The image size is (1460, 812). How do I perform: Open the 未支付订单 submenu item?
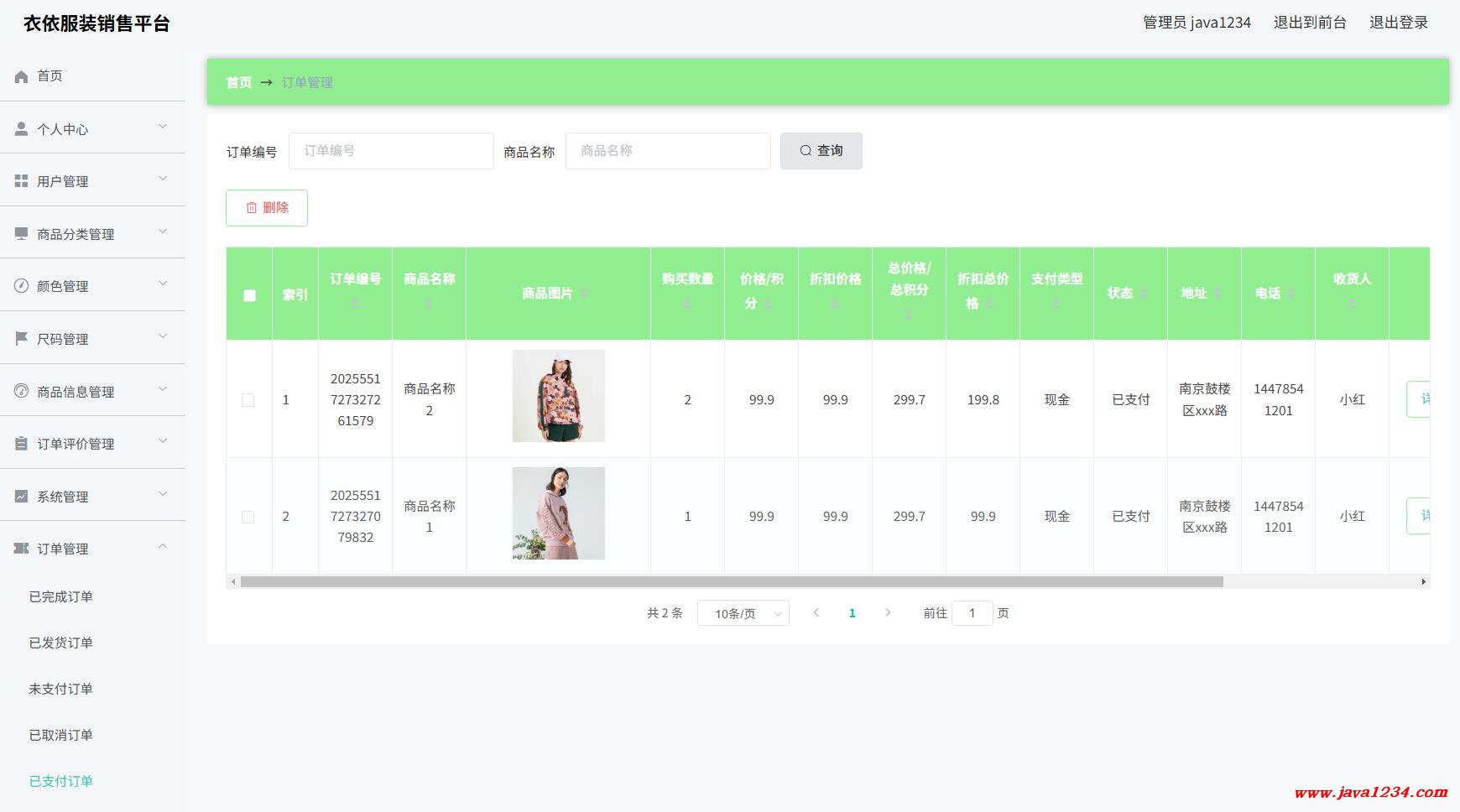pyautogui.click(x=61, y=689)
